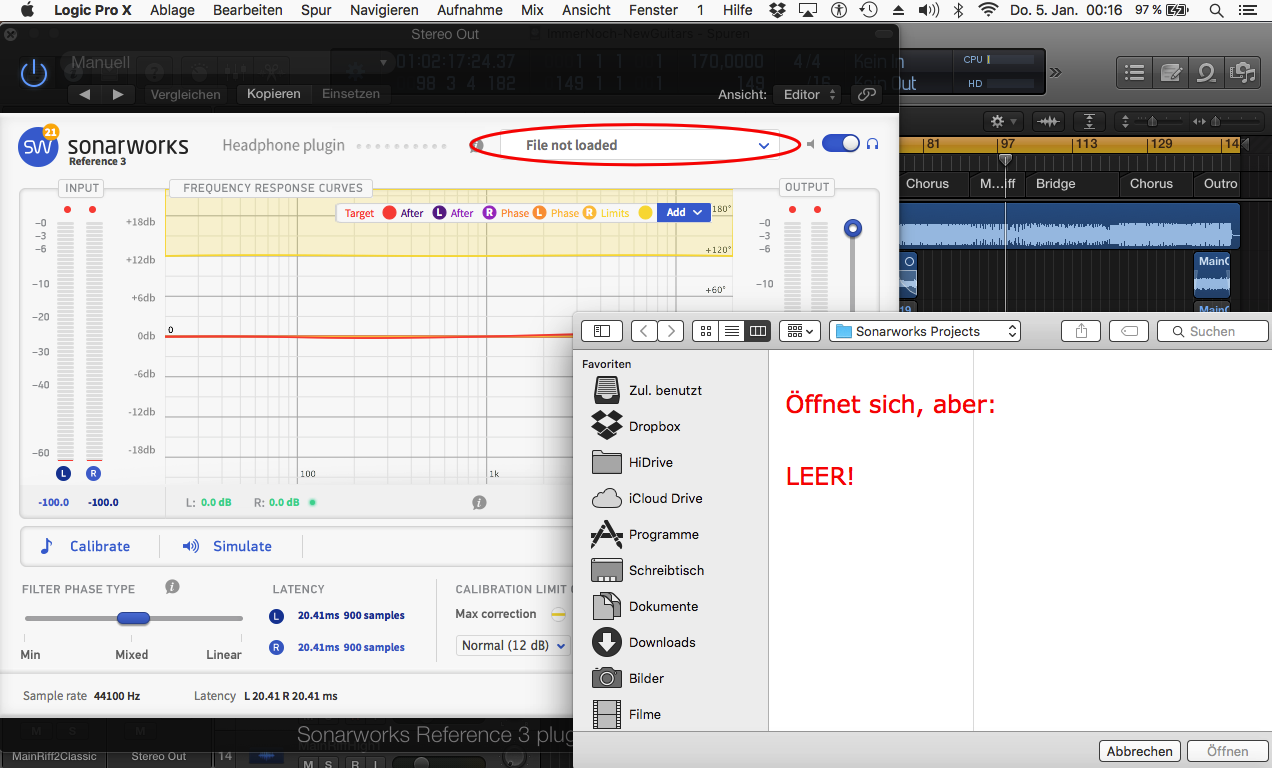Click the output gain vertical slider knob
Image resolution: width=1272 pixels, height=768 pixels.
[x=852, y=228]
